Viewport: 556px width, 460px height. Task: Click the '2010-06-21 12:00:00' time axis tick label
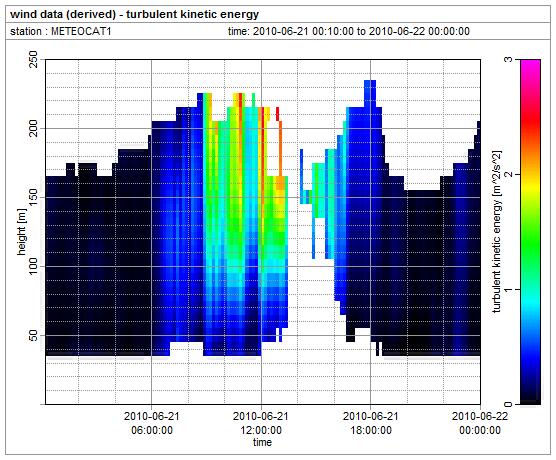pyautogui.click(x=261, y=423)
